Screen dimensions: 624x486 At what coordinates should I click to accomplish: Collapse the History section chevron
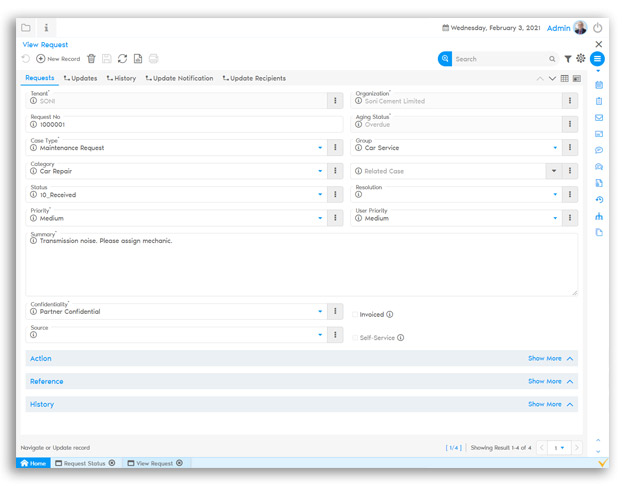(x=570, y=405)
